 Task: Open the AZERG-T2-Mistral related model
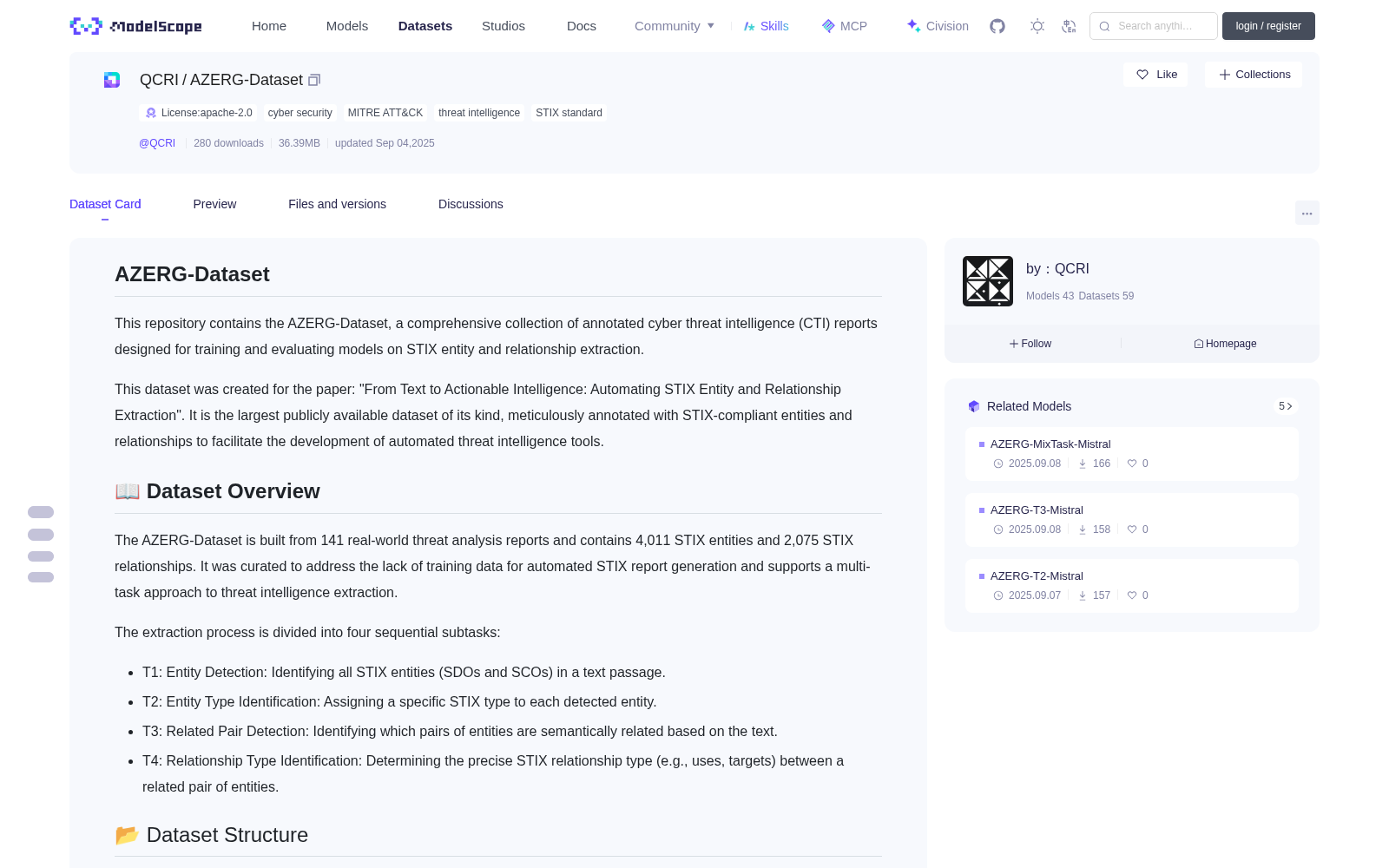(1132, 586)
